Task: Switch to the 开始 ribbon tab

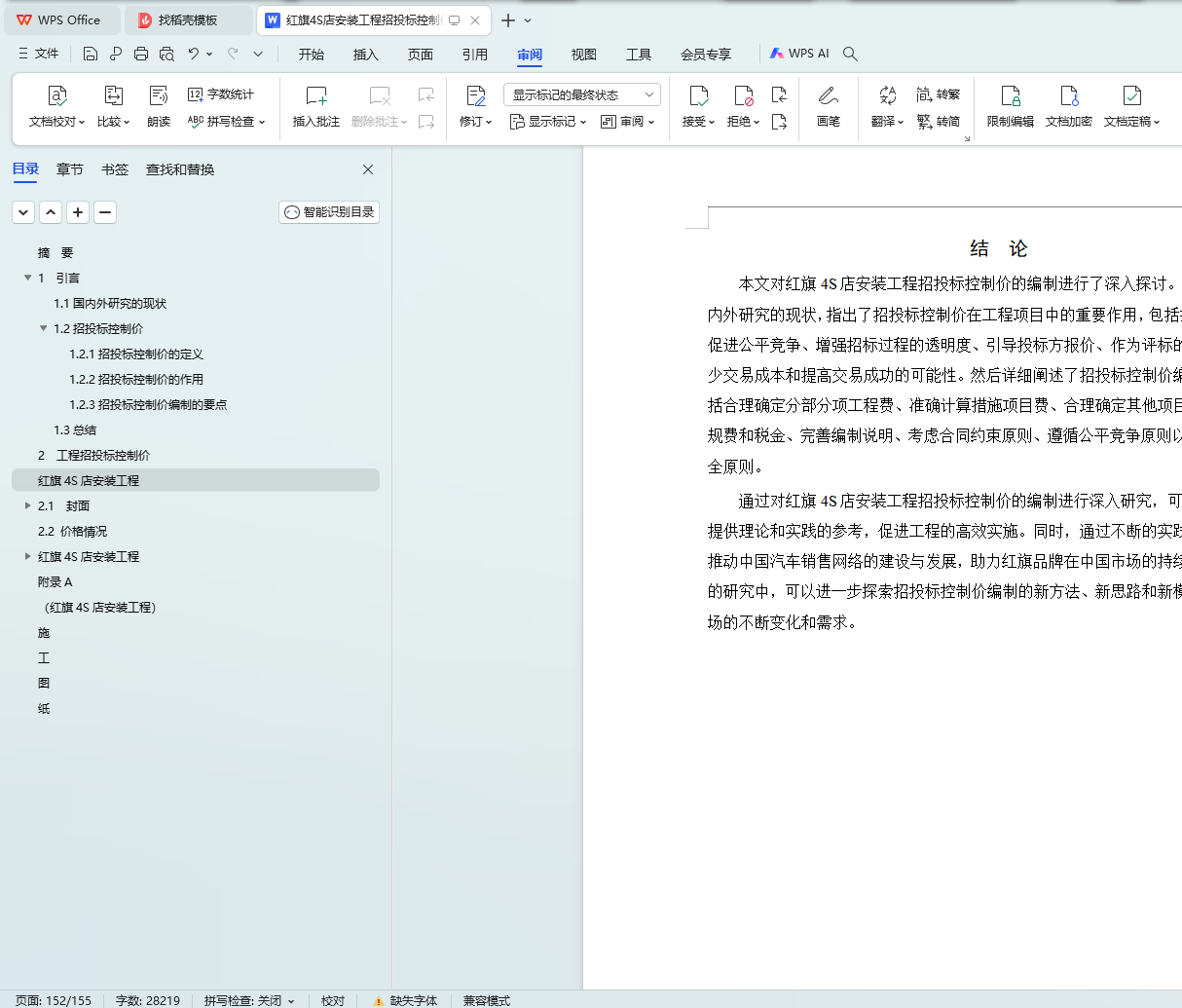Action: pyautogui.click(x=312, y=55)
